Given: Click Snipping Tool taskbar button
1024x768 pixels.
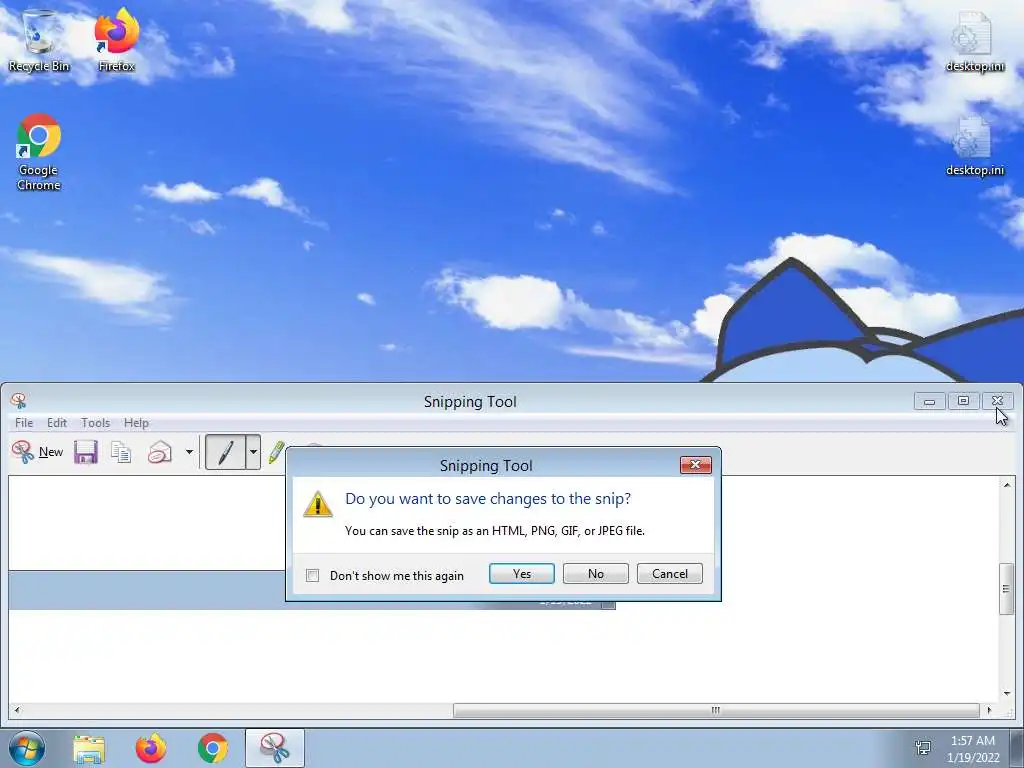Looking at the screenshot, I should (275, 748).
